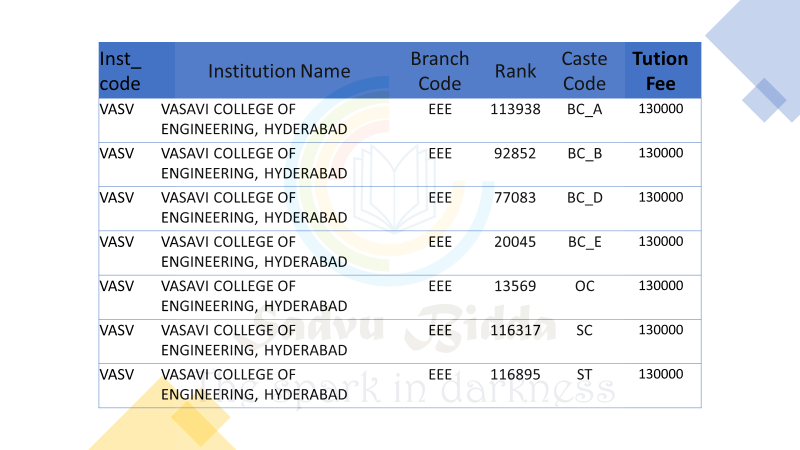Click the Tution Fee column header
Screen dimensions: 800x450
tap(660, 71)
